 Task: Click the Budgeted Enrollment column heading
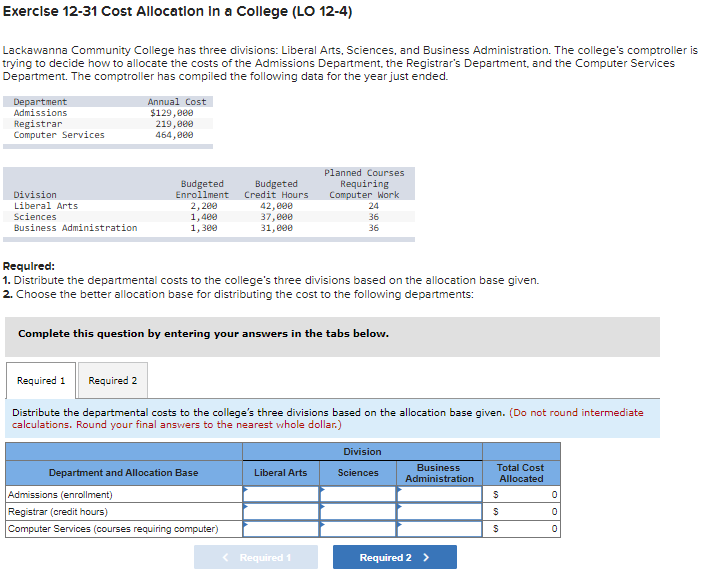[202, 189]
